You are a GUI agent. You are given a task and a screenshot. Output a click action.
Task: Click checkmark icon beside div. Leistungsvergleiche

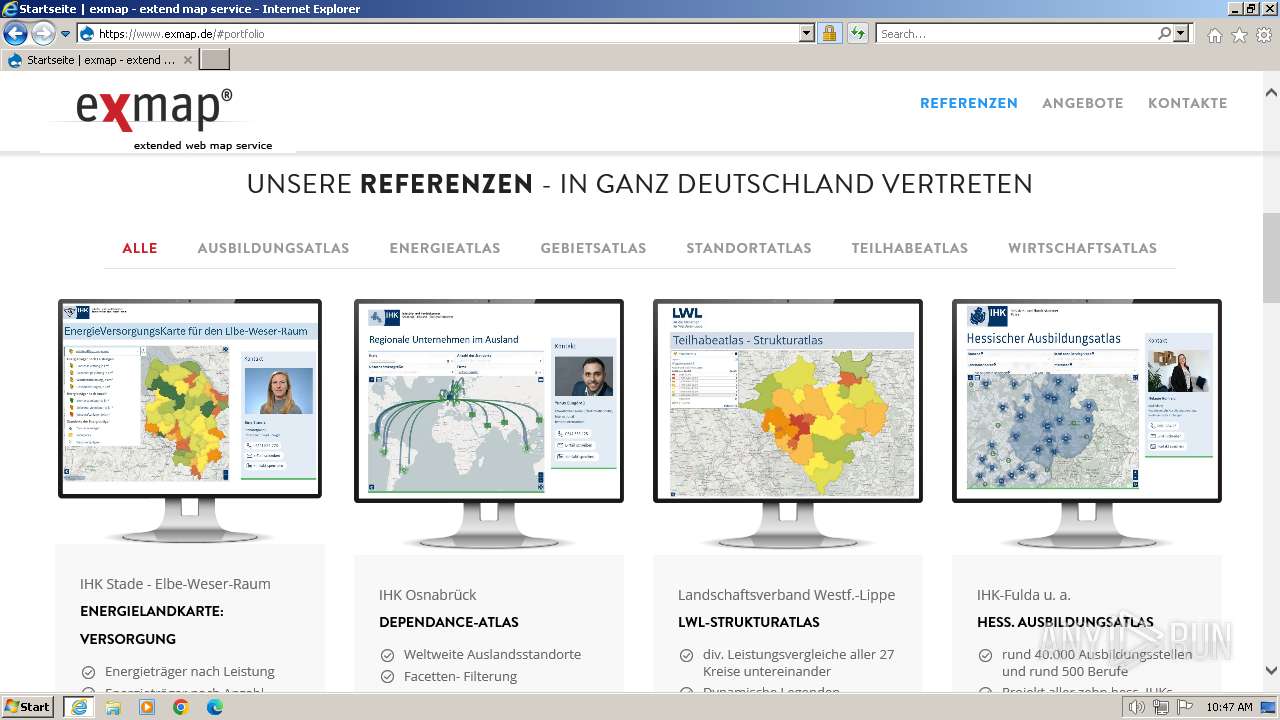pos(686,655)
